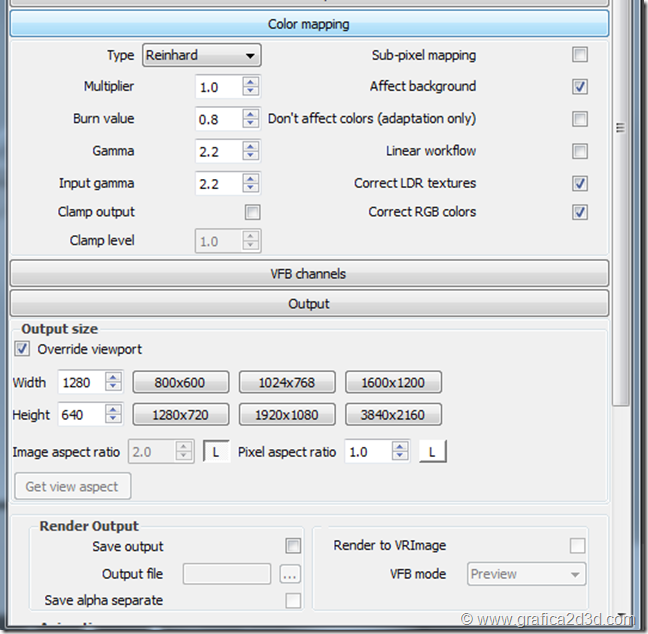Open the Type dropdown showing Reinhard
The width and height of the screenshot is (648, 634).
(201, 55)
